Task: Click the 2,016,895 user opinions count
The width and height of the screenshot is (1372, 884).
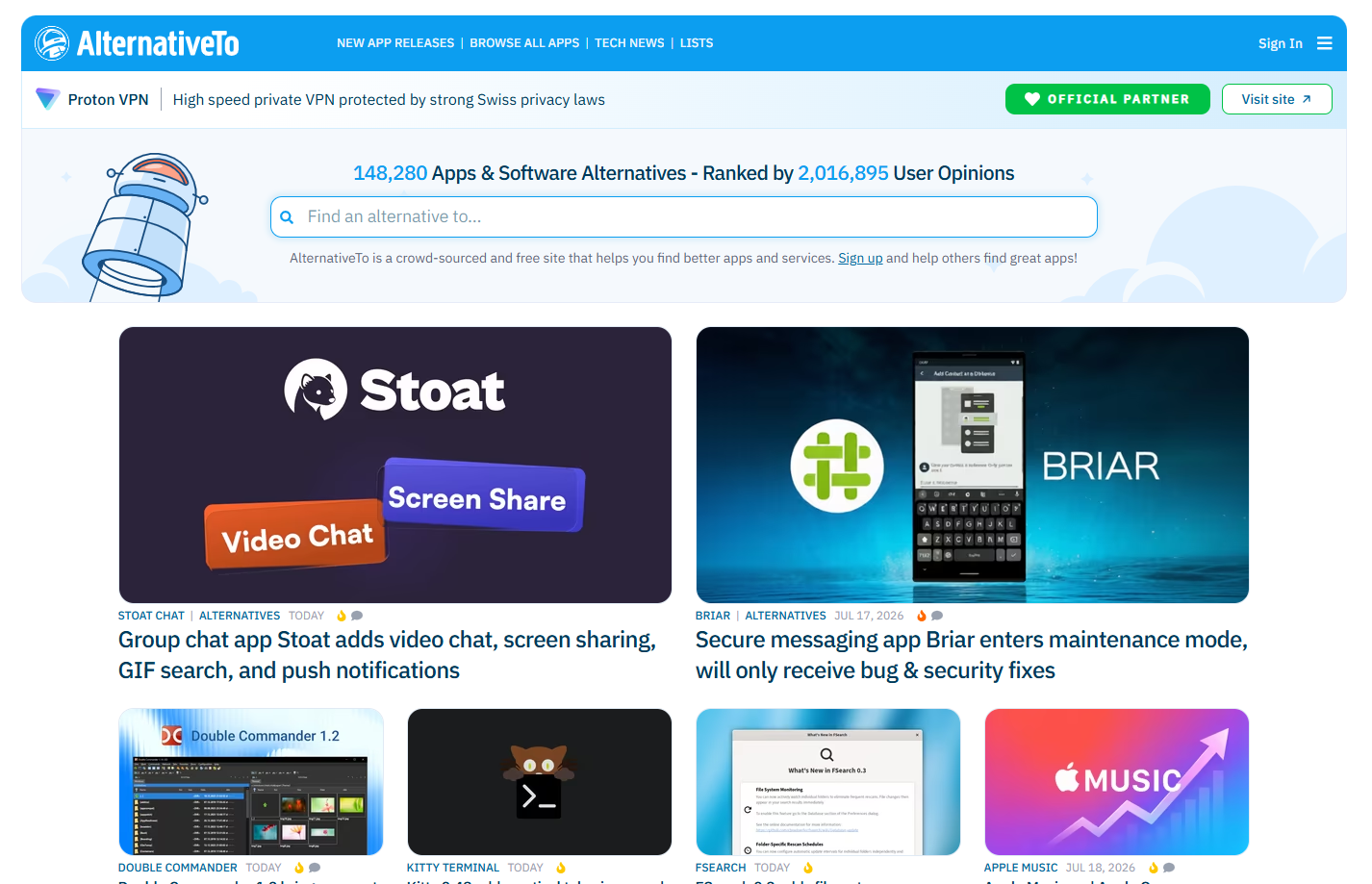Action: click(x=844, y=173)
